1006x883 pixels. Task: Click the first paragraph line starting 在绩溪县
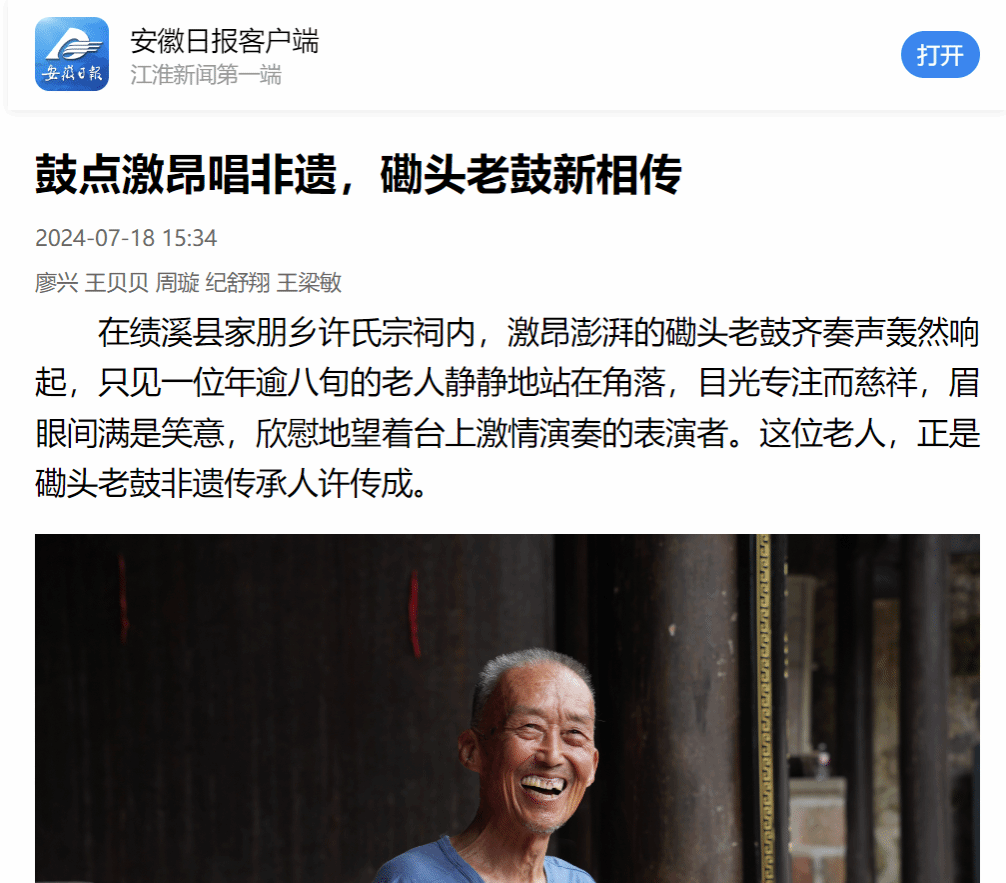[x=538, y=333]
